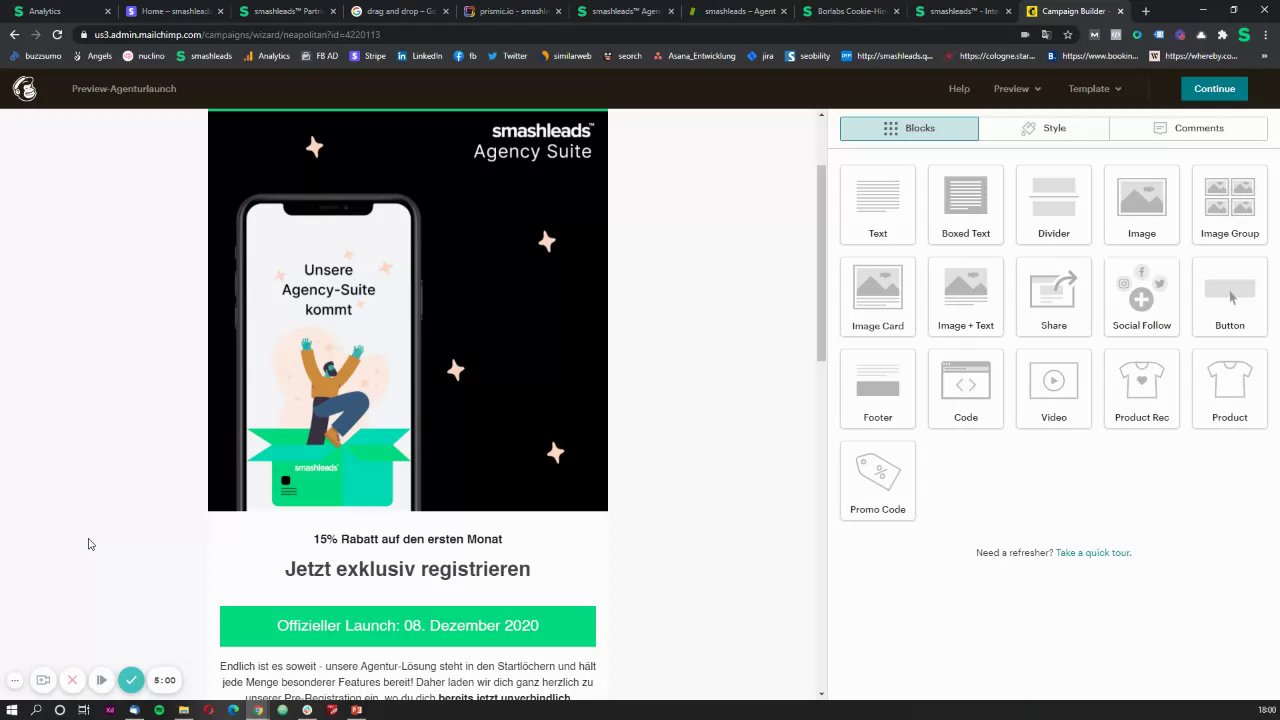
Task: Open the seobility bookmark
Action: [x=809, y=56]
